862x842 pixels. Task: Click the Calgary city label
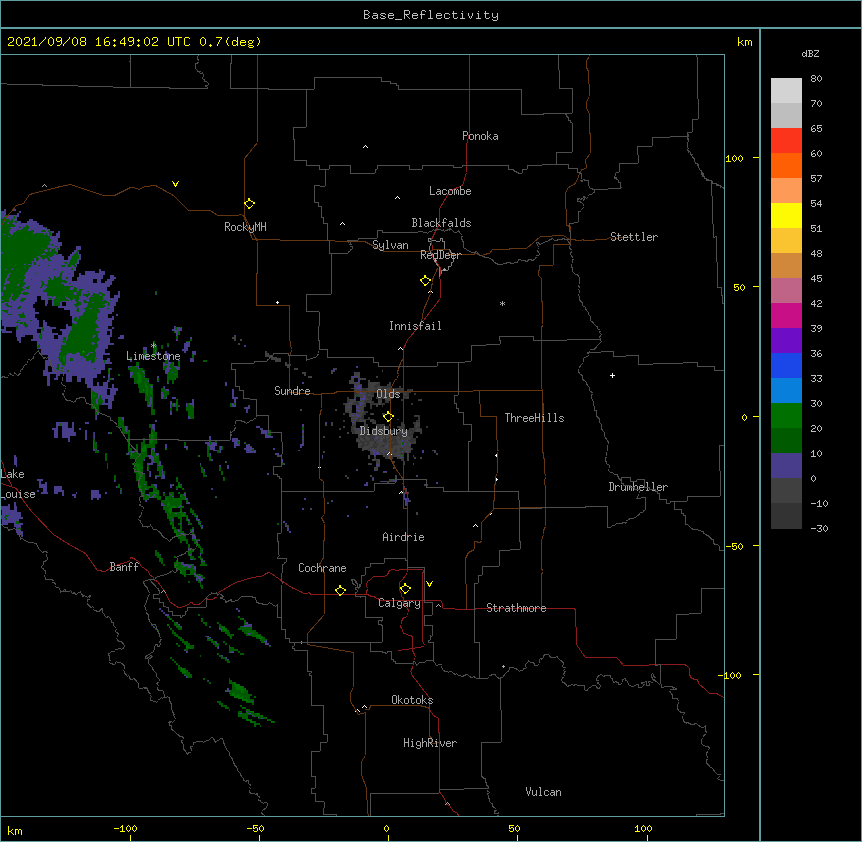pyautogui.click(x=400, y=603)
